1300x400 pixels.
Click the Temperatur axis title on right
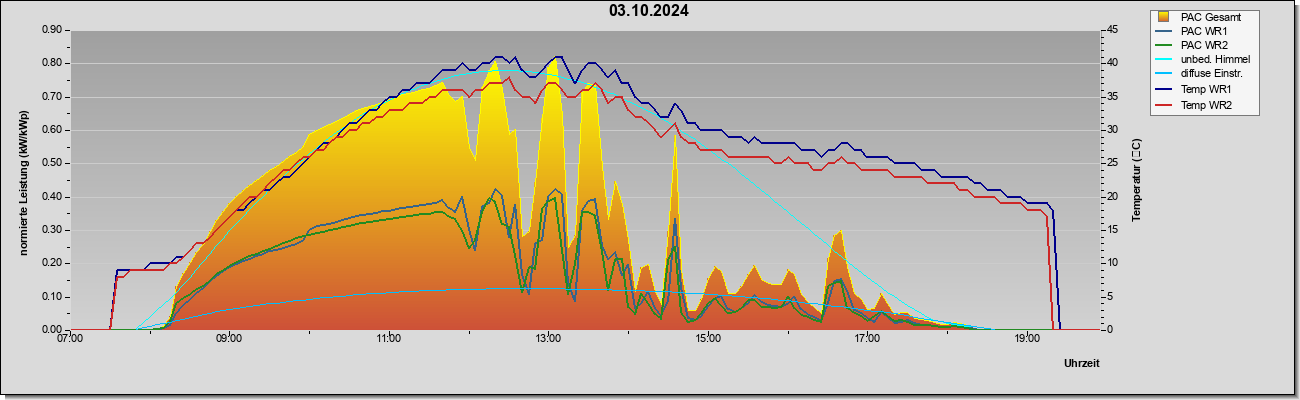click(1136, 181)
